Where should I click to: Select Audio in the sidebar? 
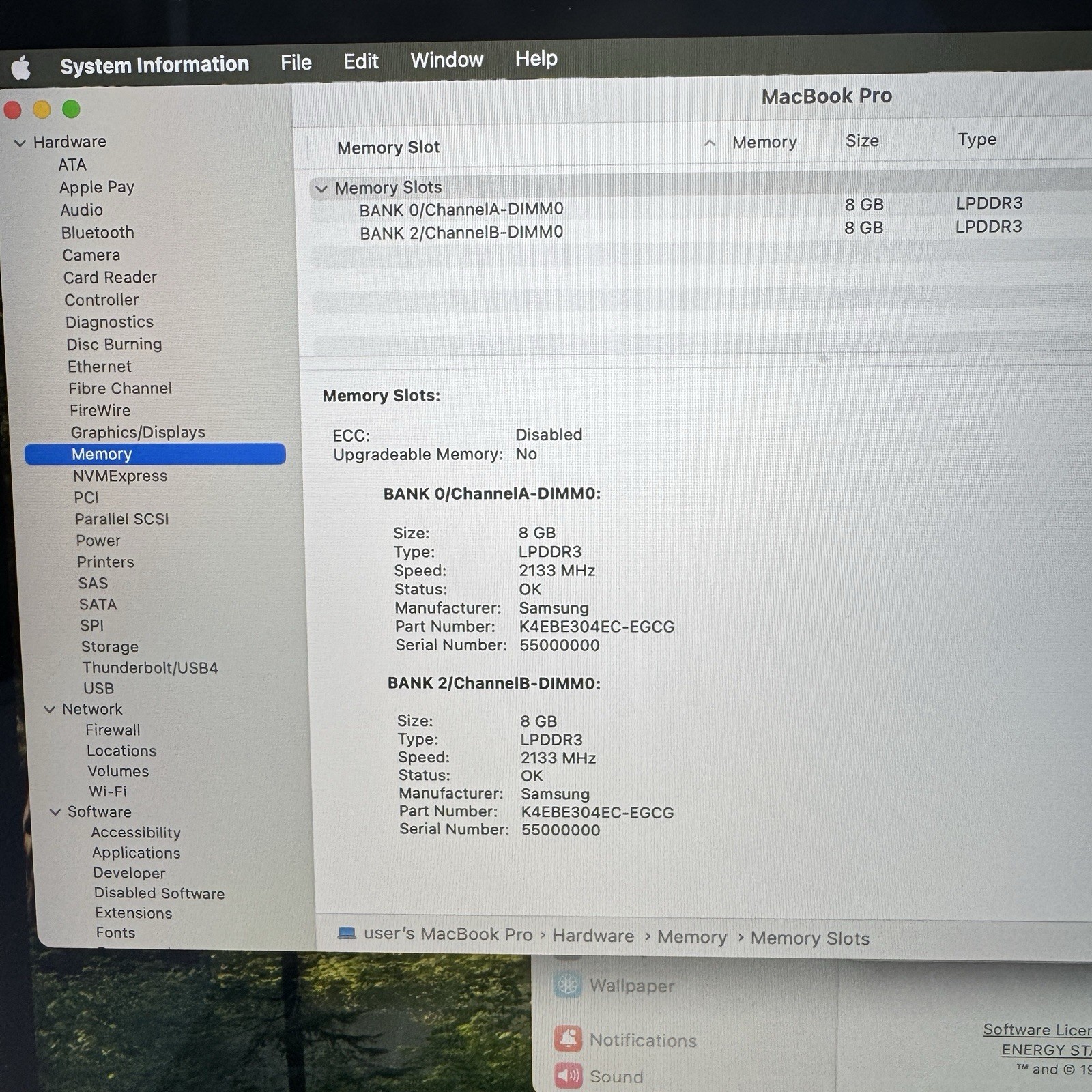click(x=82, y=210)
